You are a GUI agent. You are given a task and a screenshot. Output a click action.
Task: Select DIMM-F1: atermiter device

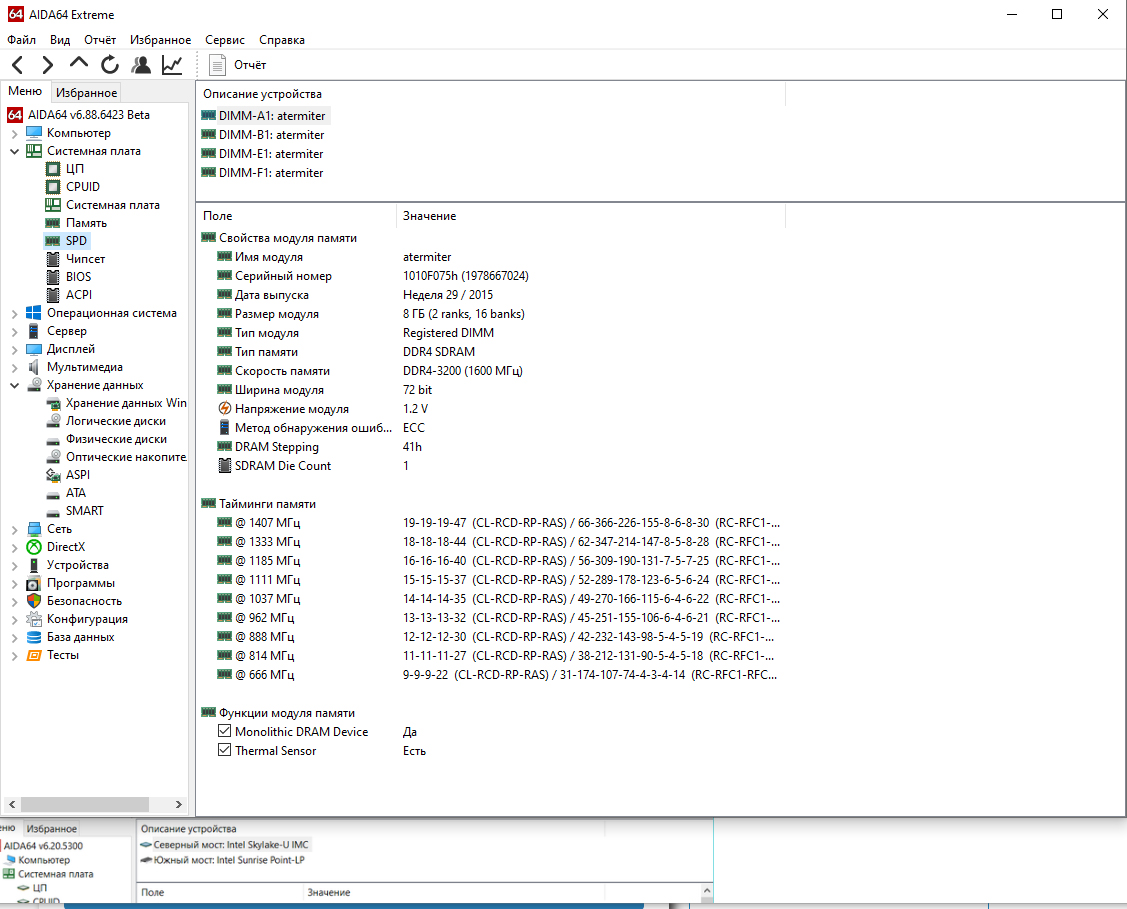[x=271, y=173]
